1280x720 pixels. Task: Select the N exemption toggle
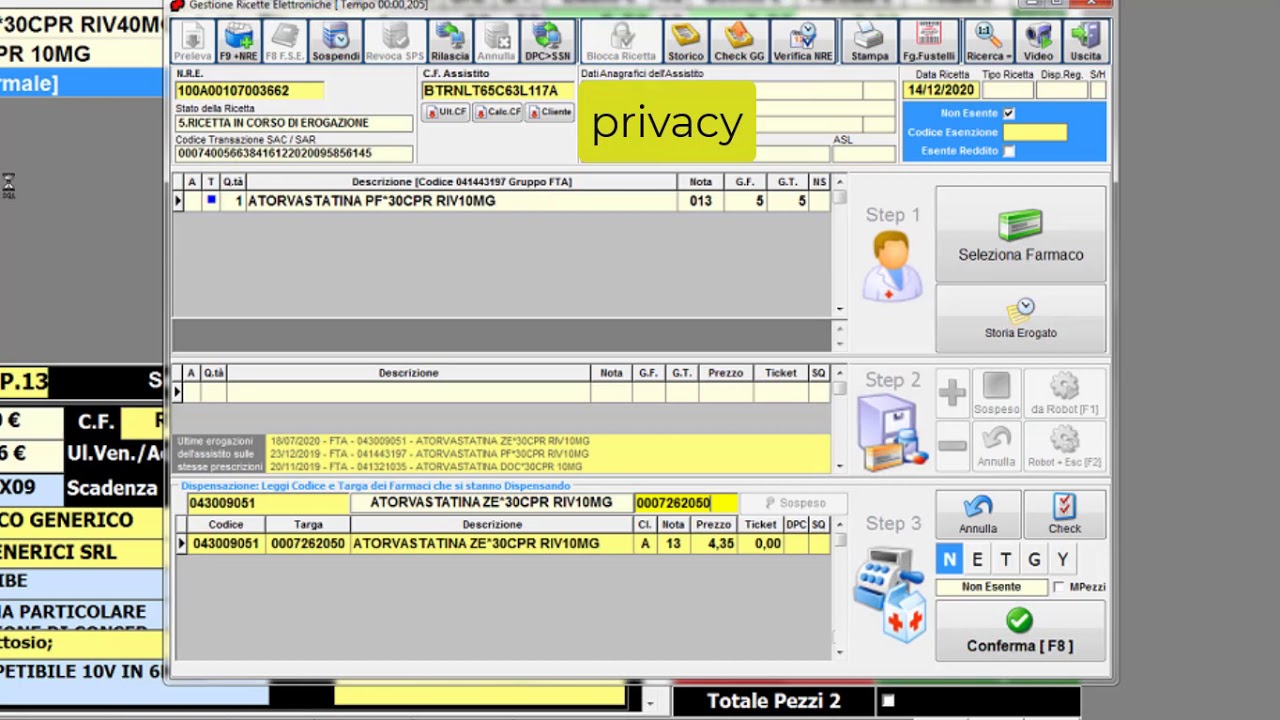949,560
